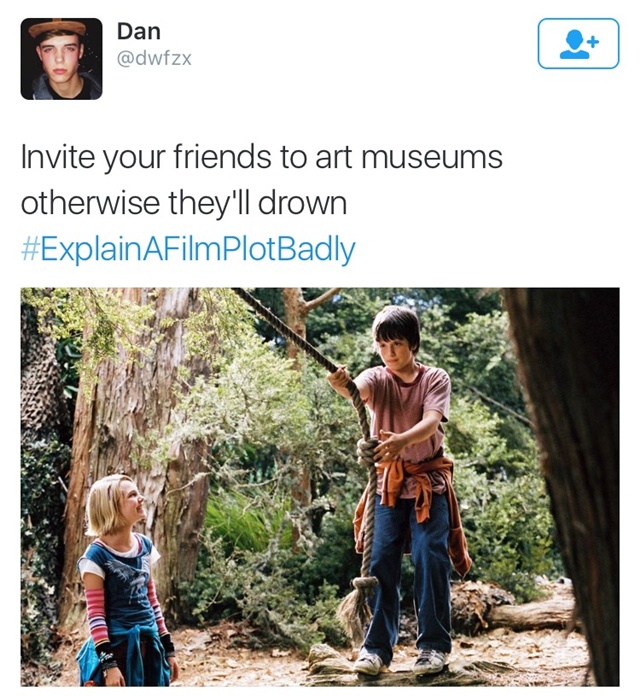This screenshot has width=640, height=696.
Task: Open the attached film still photo
Action: click(x=320, y=487)
